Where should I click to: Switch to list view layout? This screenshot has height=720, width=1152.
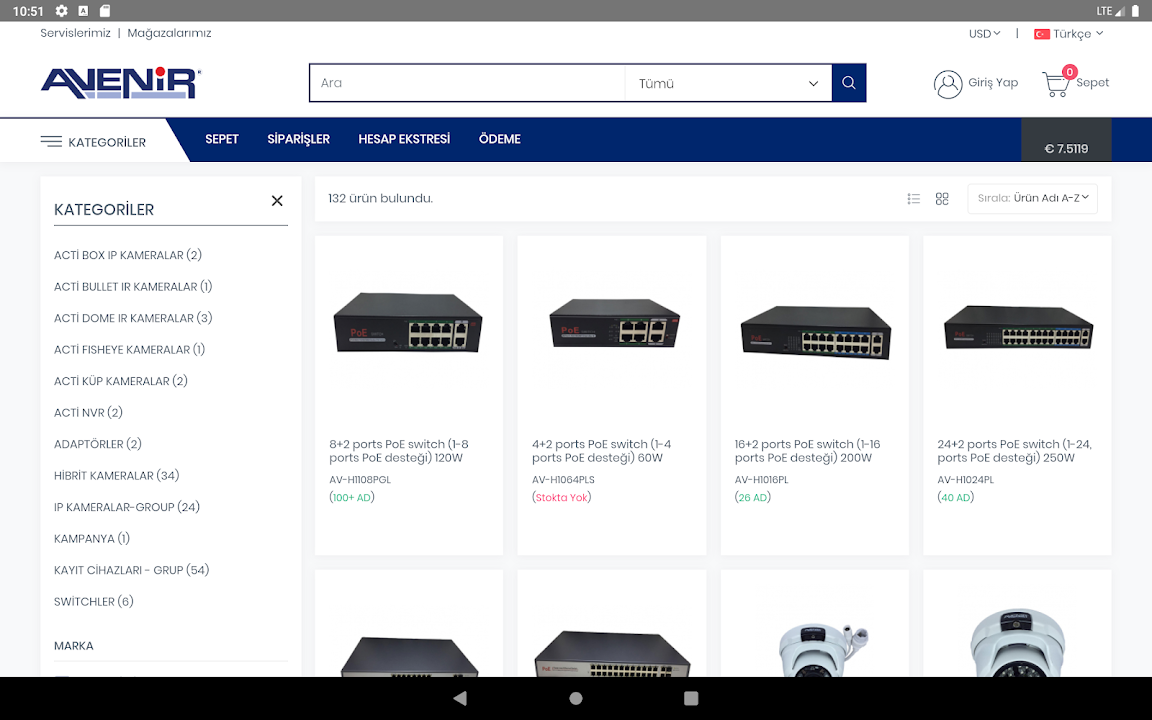(x=913, y=199)
